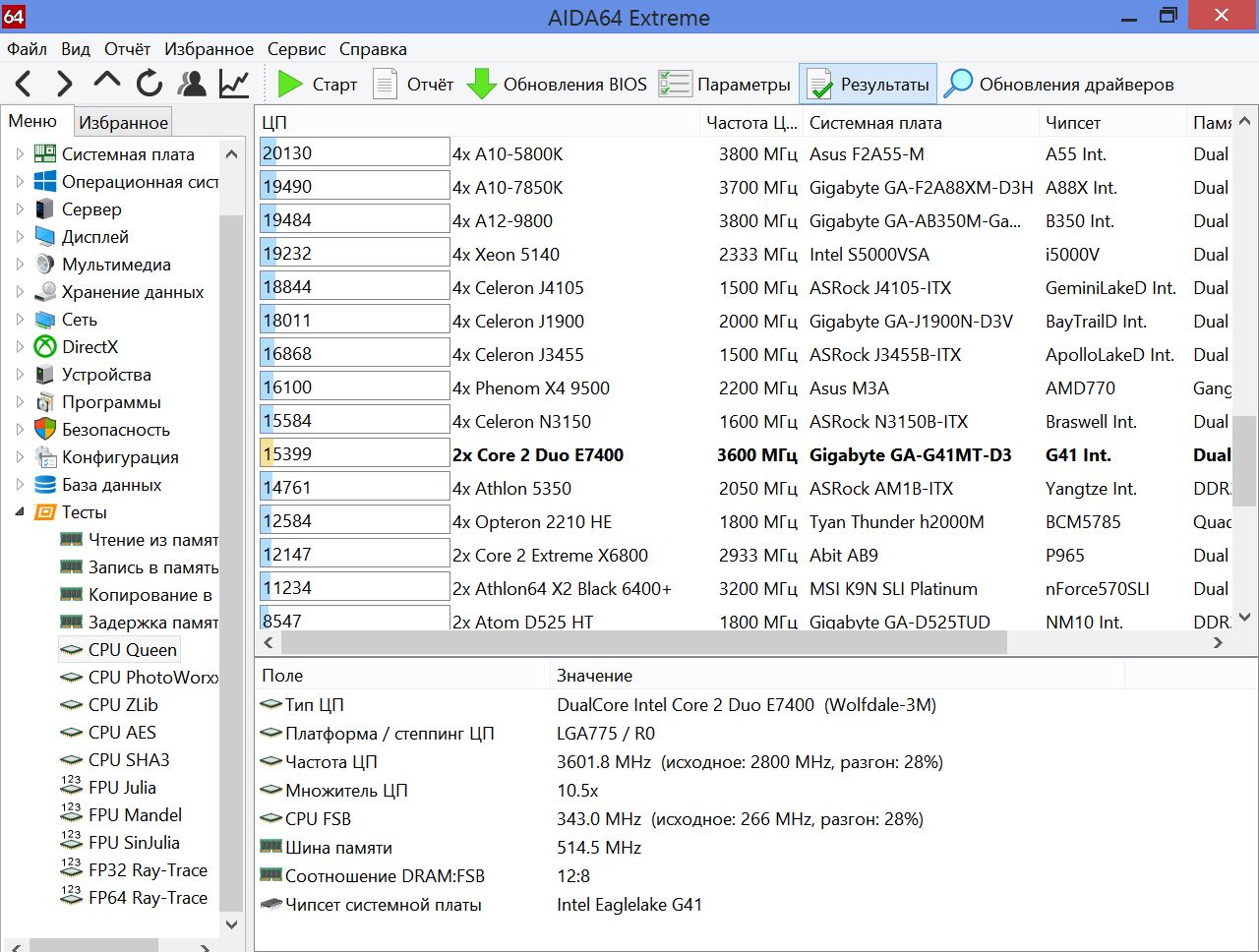Click the Тесты folder icon

[45, 511]
